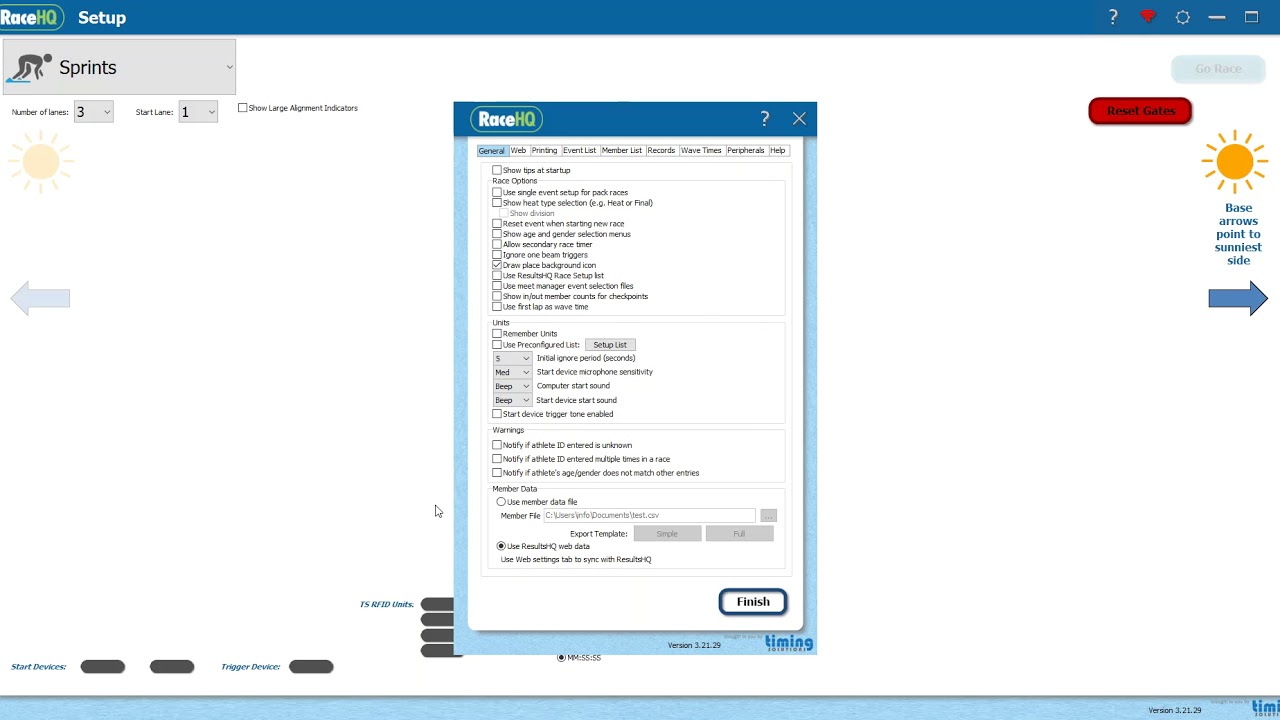Enable single event setup for pack races
Image resolution: width=1280 pixels, height=720 pixels.
point(497,192)
